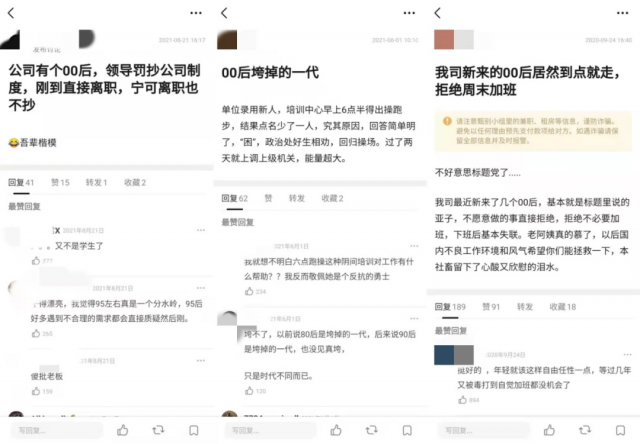Viewport: 640px width, 444px height.
Task: Like the middle post in bottom bar
Action: click(336, 430)
